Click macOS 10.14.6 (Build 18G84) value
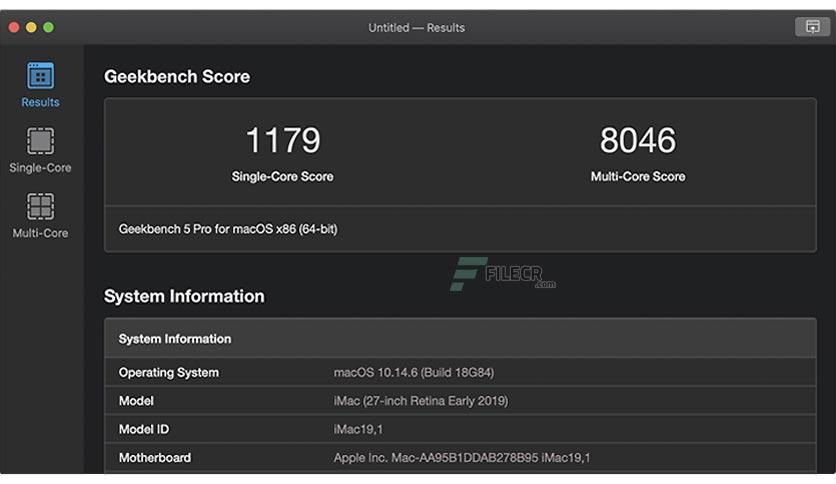The width and height of the screenshot is (836, 484). (x=414, y=373)
